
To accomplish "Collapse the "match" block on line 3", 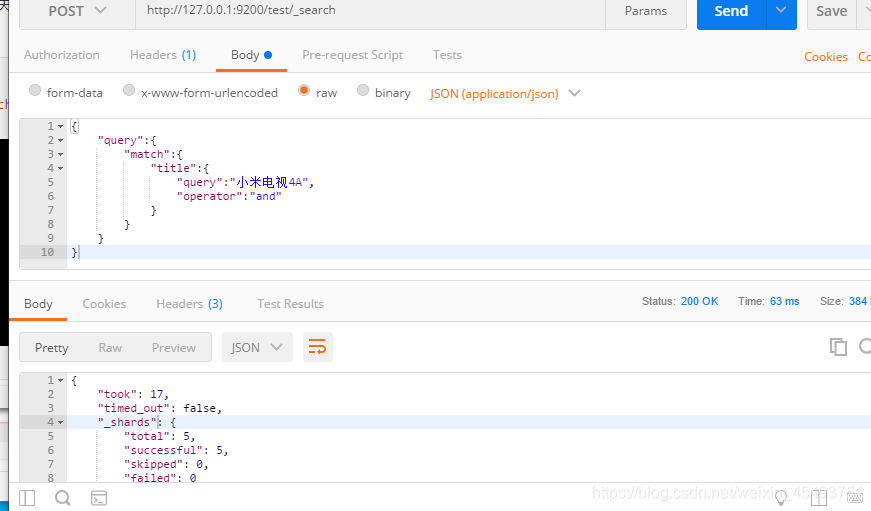I will coord(61,154).
